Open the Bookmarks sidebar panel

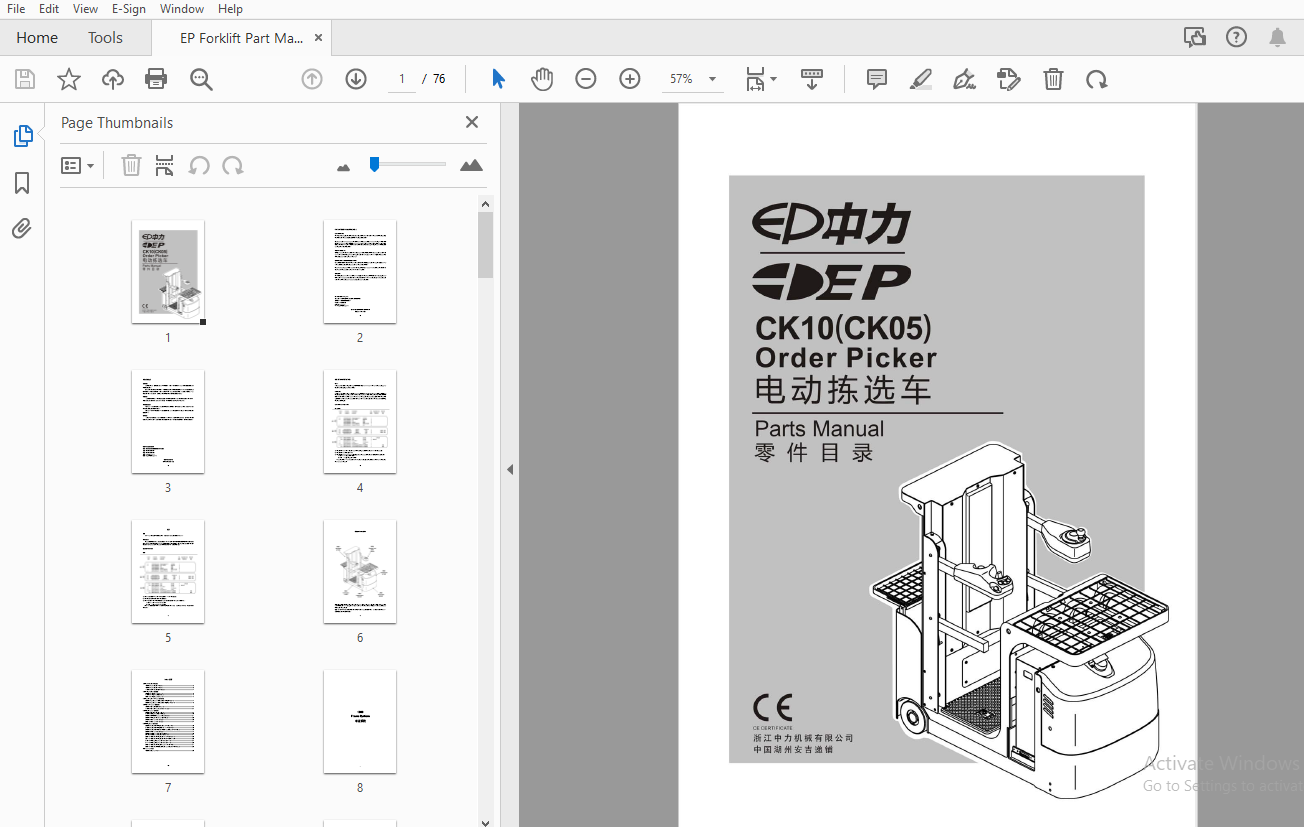(22, 183)
